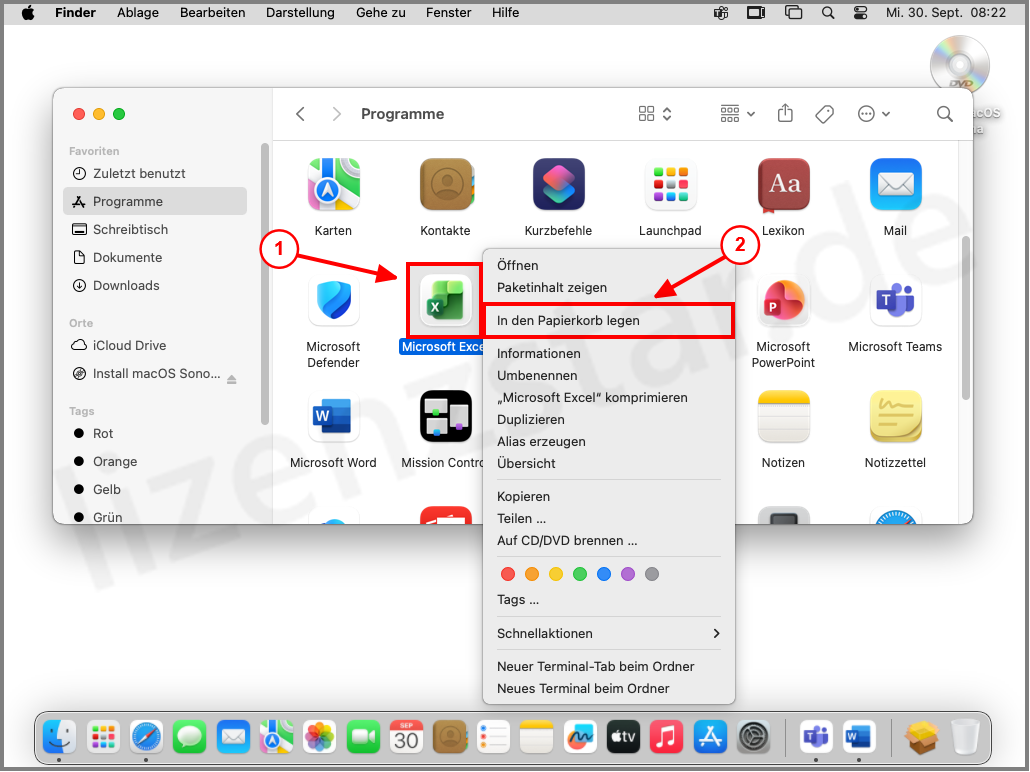This screenshot has height=772, width=1030.
Task: Apply the blue tag color dot
Action: point(604,574)
